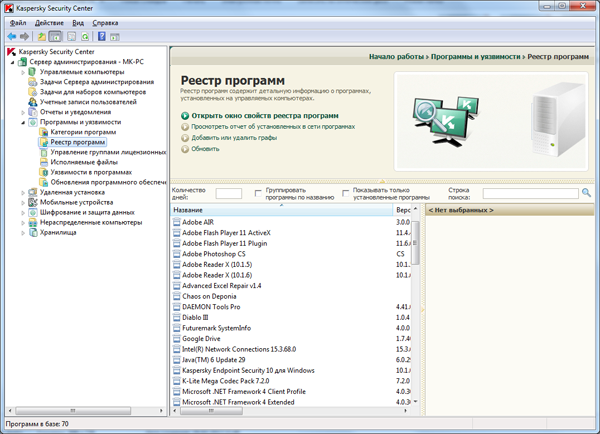Select Уязвимости в программах tree item
This screenshot has height=434, width=600.
click(91, 172)
